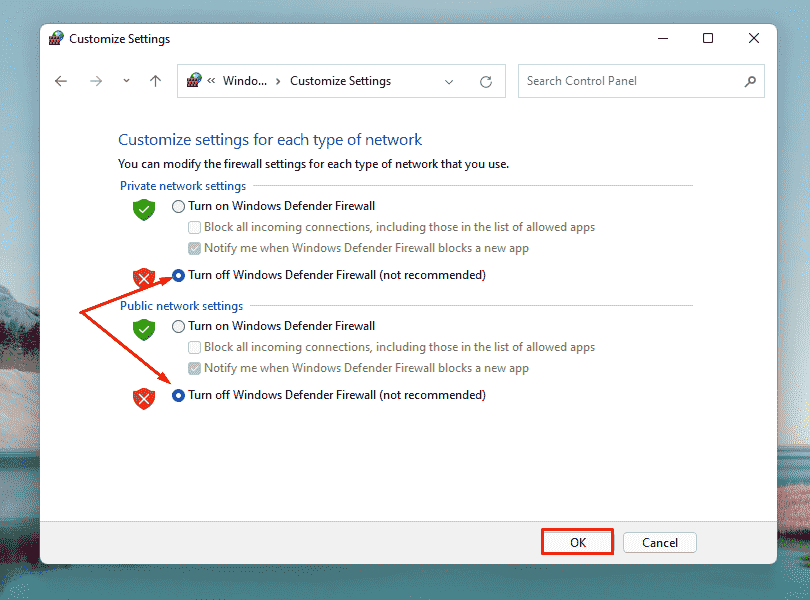Turn on firewall for Private network
Image resolution: width=810 pixels, height=600 pixels.
(178, 207)
